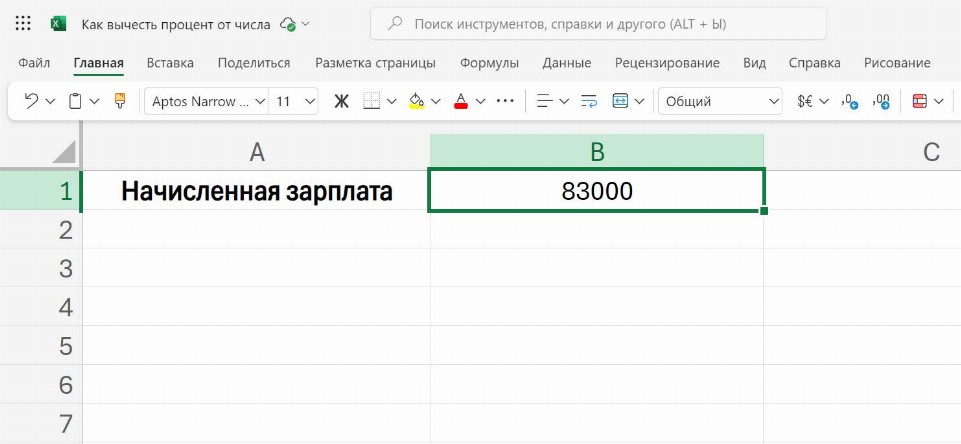
Task: Click the Undo arrow icon
Action: click(x=31, y=101)
